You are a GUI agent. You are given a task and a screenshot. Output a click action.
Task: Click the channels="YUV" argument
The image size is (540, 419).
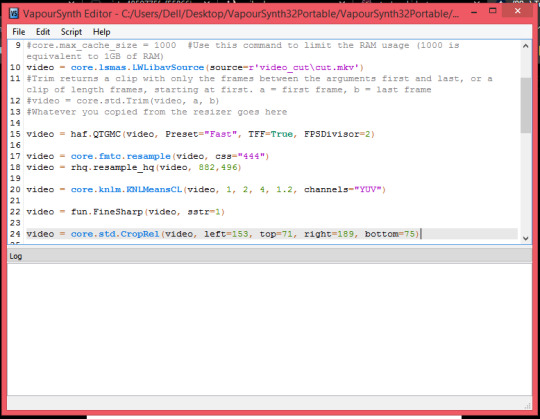pos(342,190)
